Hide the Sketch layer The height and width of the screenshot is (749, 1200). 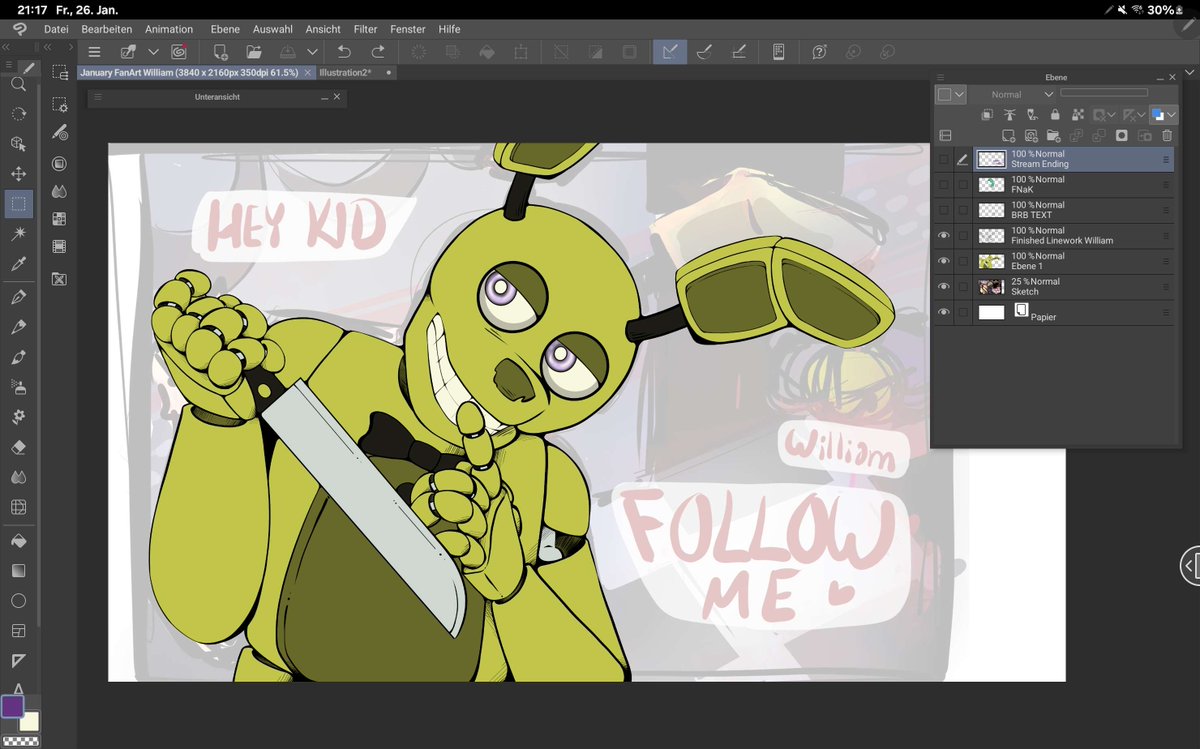tap(944, 286)
